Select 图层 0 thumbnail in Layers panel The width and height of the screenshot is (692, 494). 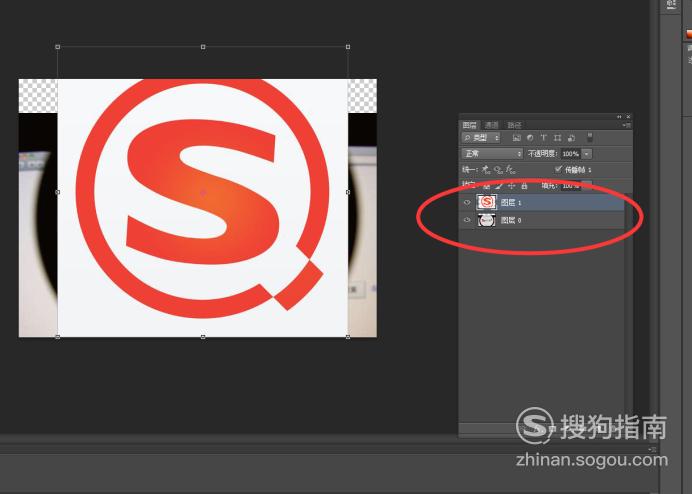point(487,220)
